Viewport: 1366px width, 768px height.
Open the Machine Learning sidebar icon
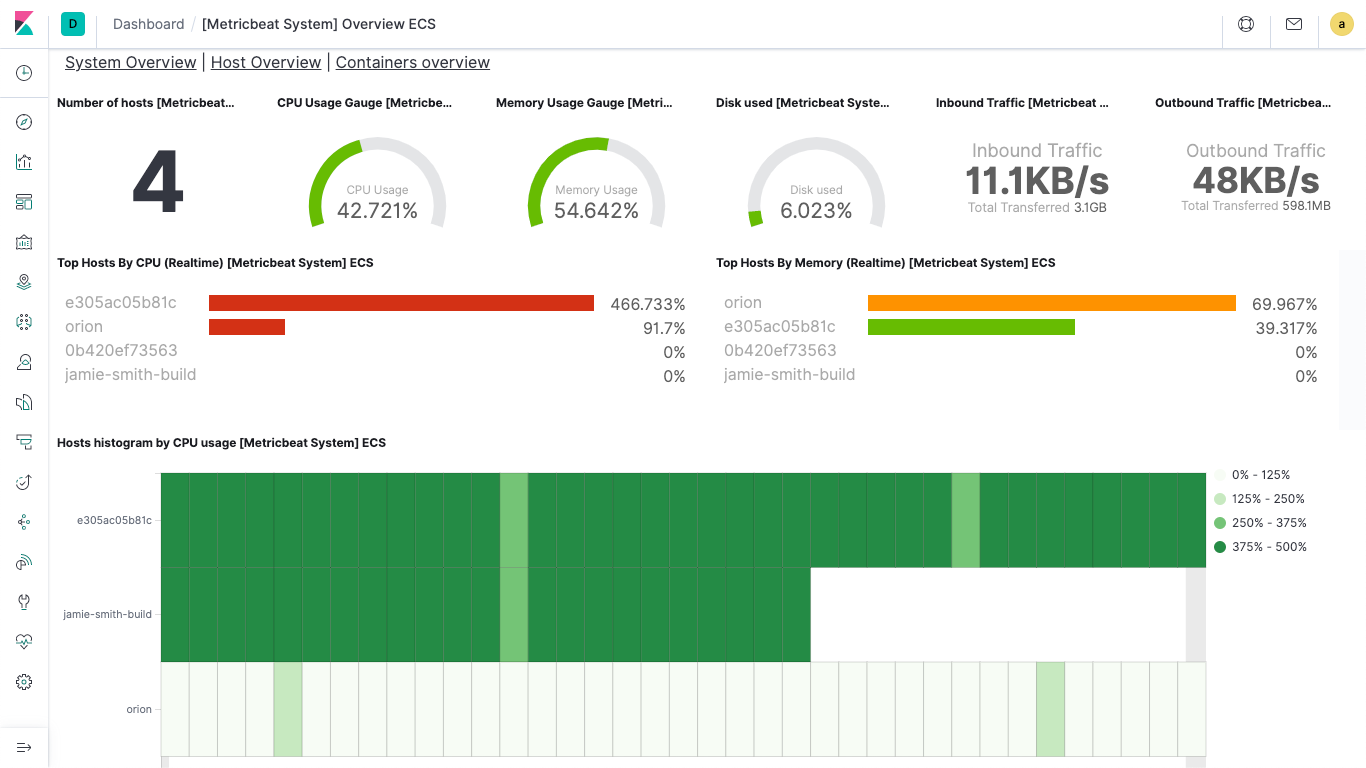tap(24, 322)
